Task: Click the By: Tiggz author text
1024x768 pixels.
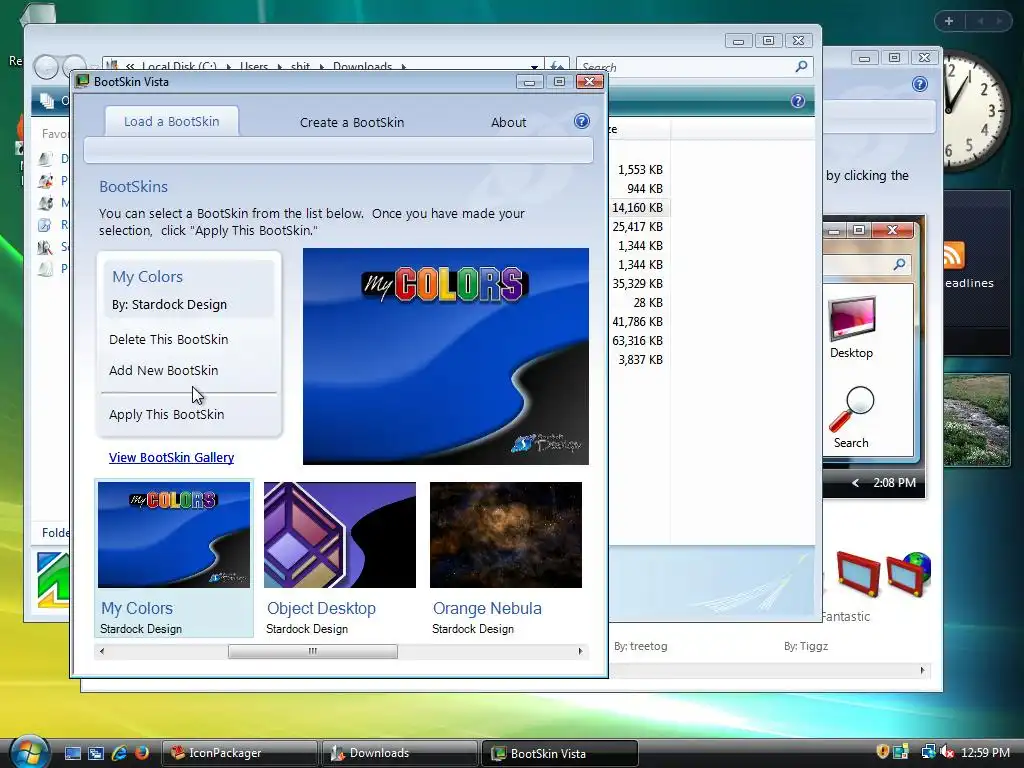Action: coord(806,646)
